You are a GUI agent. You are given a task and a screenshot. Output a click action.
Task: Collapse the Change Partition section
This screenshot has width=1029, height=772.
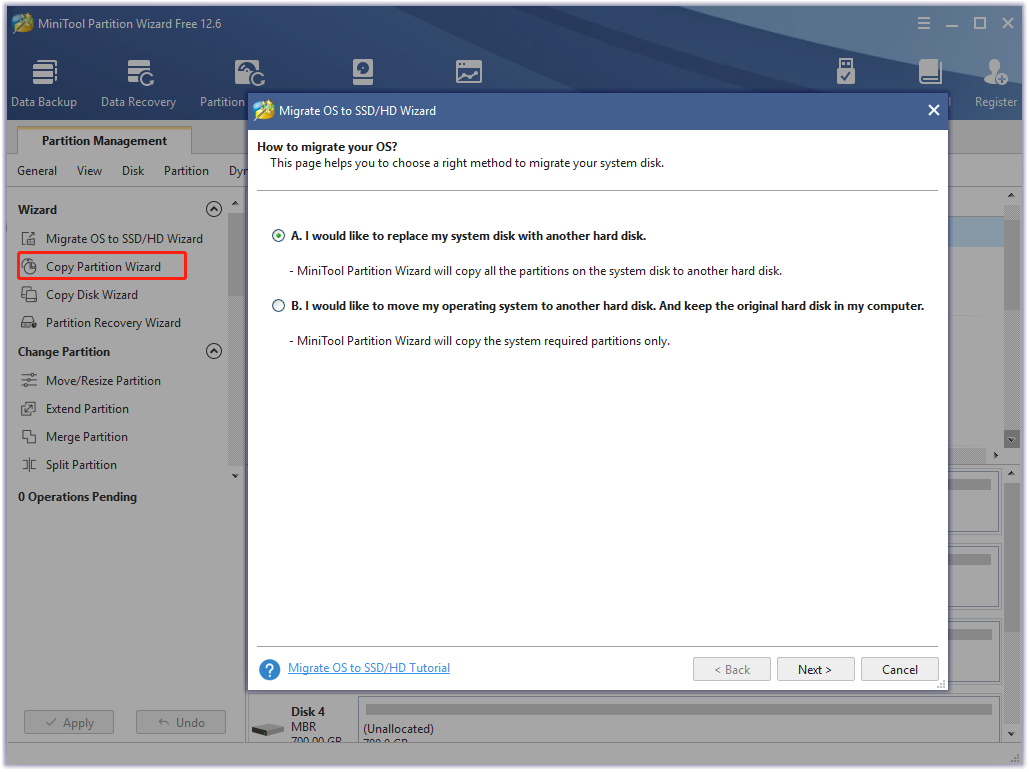pyautogui.click(x=214, y=351)
